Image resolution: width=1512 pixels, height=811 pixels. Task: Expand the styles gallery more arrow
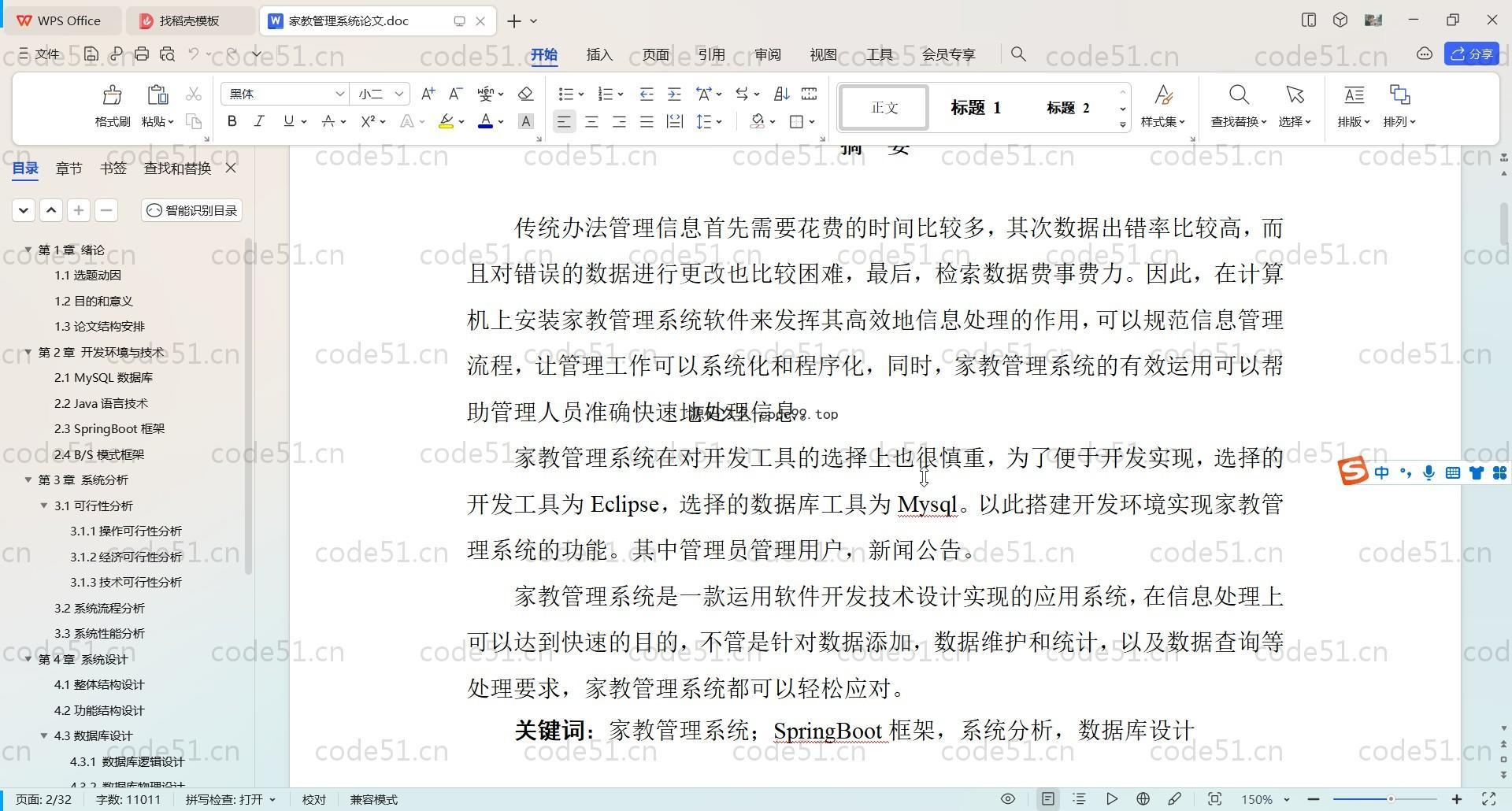1123,124
